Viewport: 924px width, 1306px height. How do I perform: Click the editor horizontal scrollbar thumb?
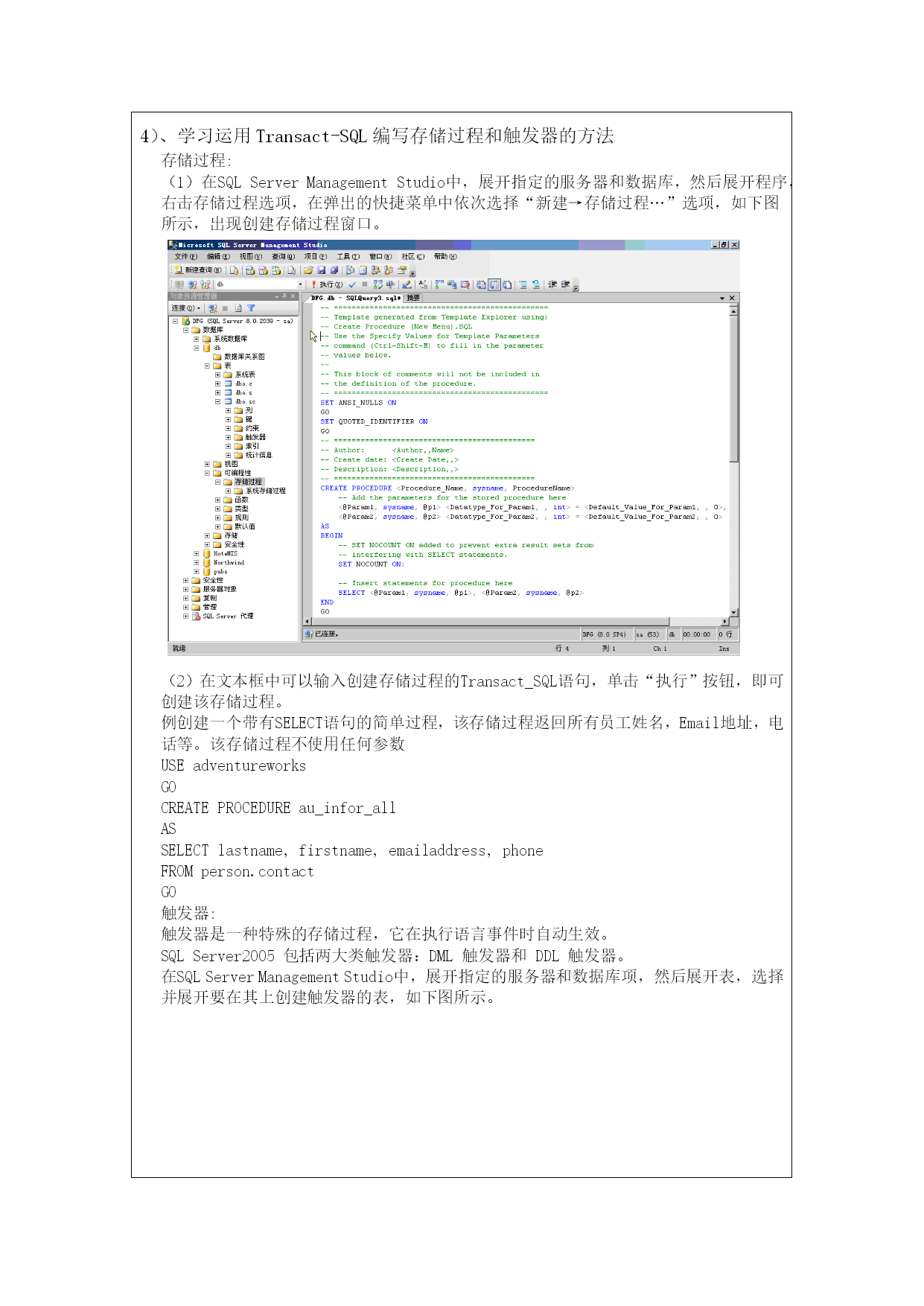491,622
